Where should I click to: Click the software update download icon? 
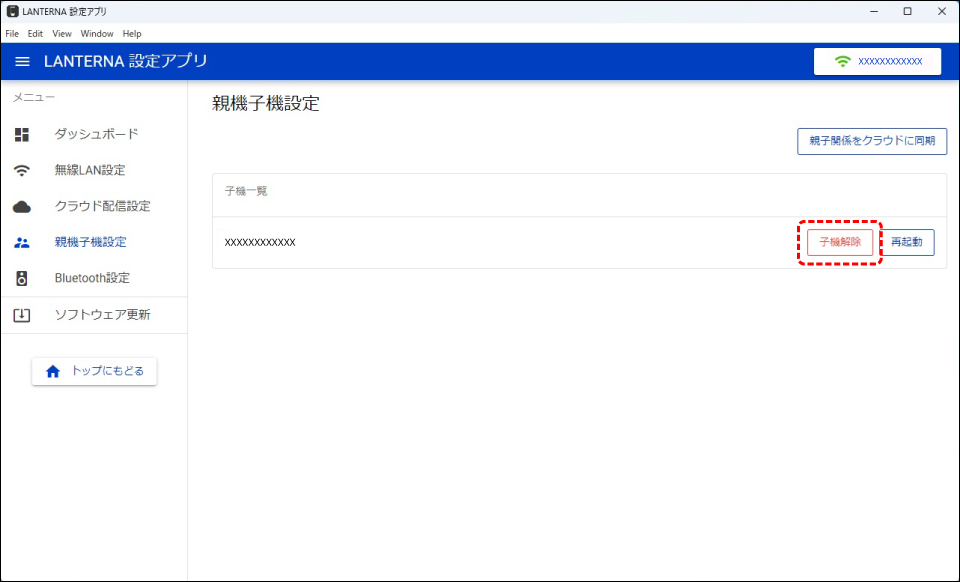[22, 315]
